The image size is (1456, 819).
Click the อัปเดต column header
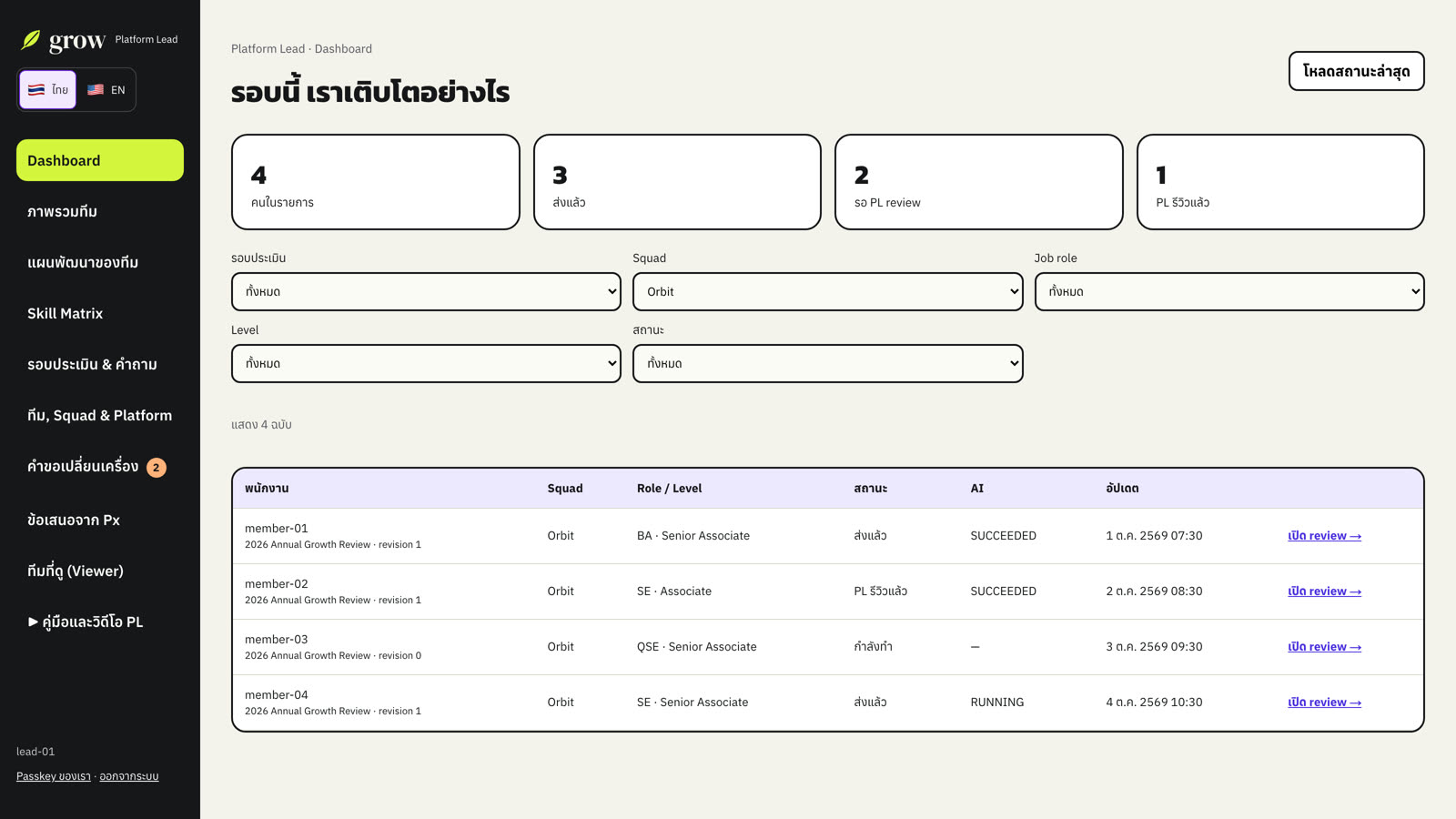(x=1122, y=489)
